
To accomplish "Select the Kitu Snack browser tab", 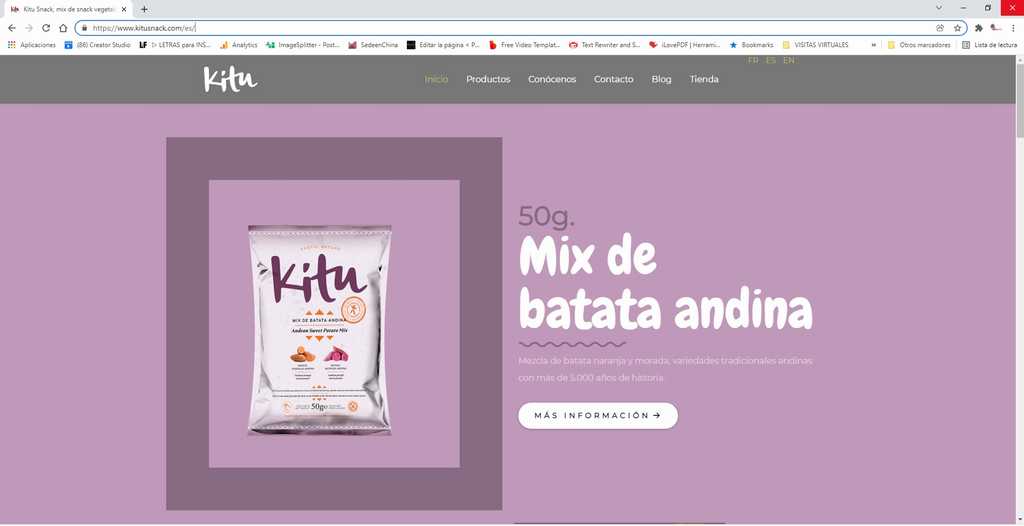I will point(68,9).
